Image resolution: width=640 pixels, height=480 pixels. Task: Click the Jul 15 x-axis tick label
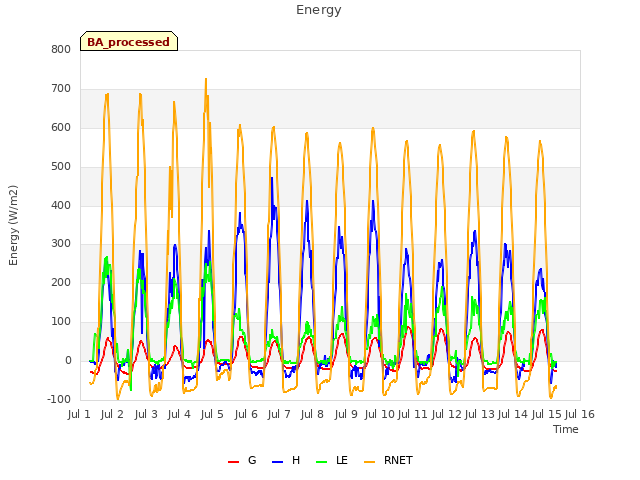coord(546,414)
